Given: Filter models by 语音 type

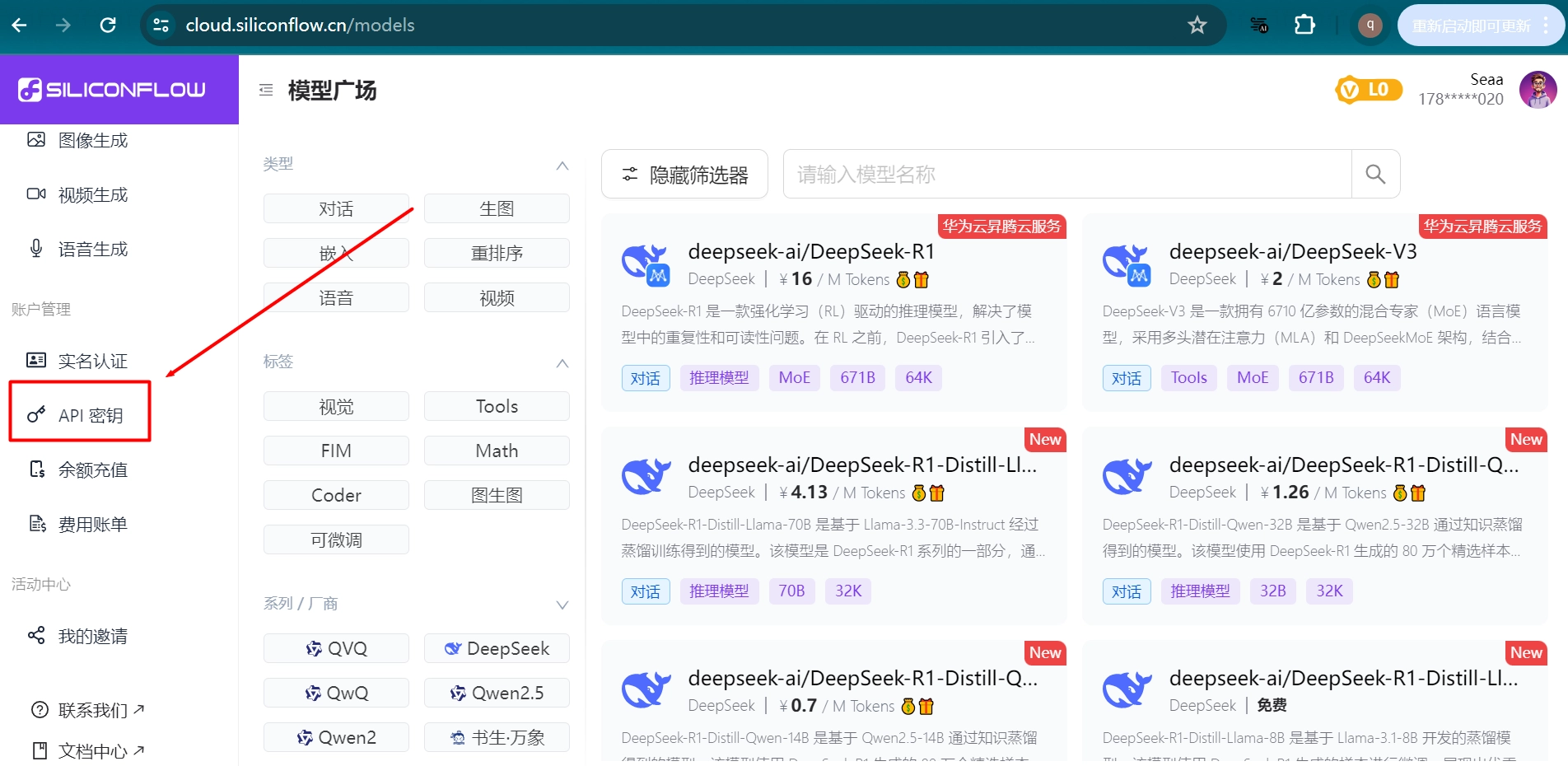Looking at the screenshot, I should click(336, 297).
